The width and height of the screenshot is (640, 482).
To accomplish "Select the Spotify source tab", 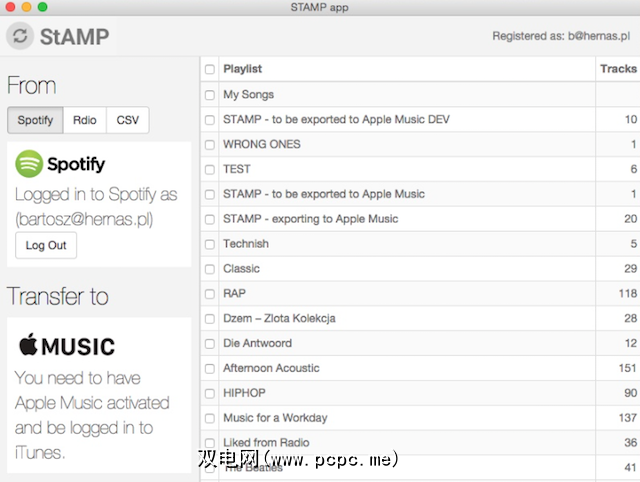I will click(x=35, y=120).
